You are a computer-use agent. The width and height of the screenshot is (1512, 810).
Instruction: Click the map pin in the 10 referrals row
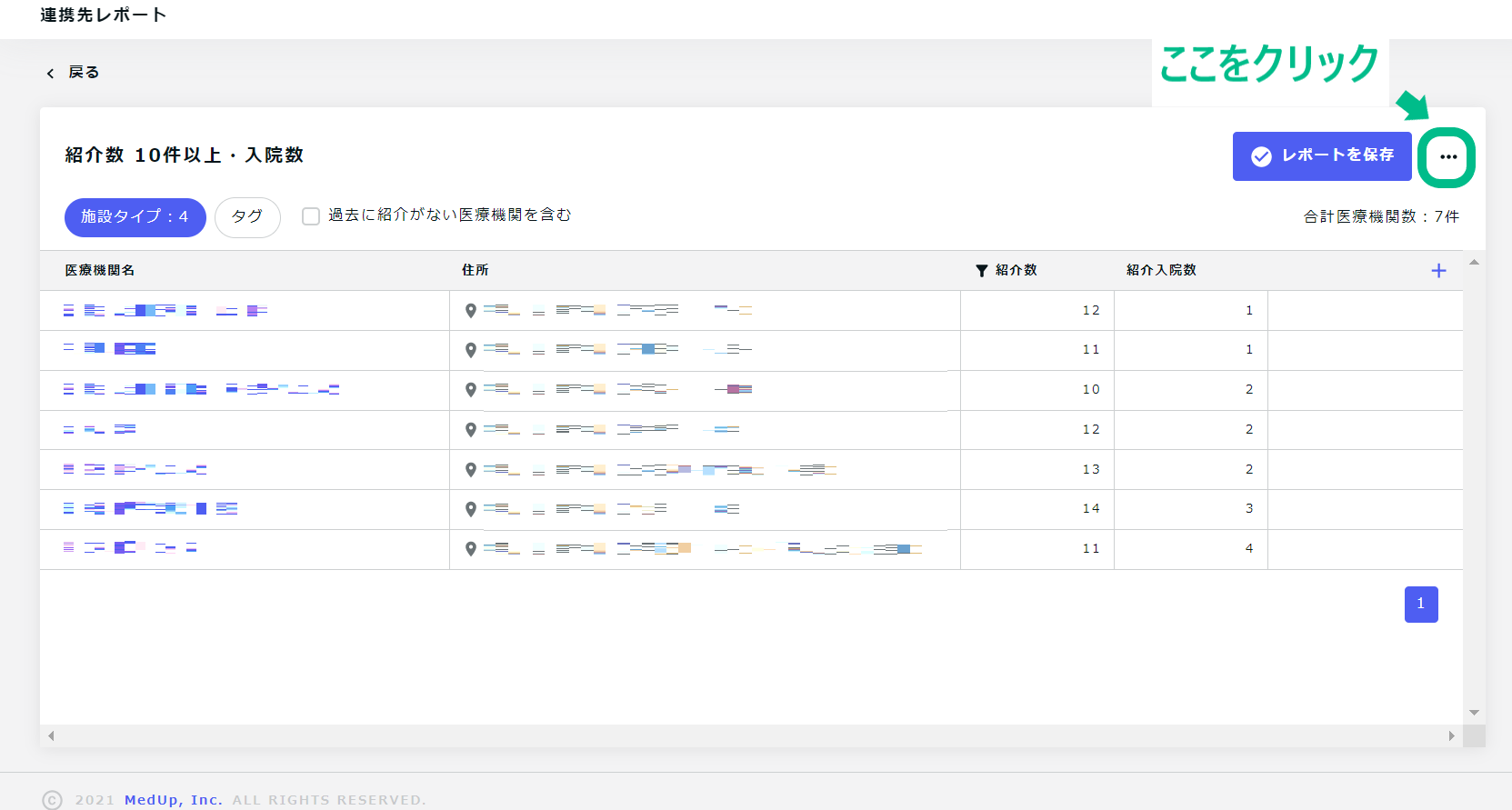pos(471,390)
